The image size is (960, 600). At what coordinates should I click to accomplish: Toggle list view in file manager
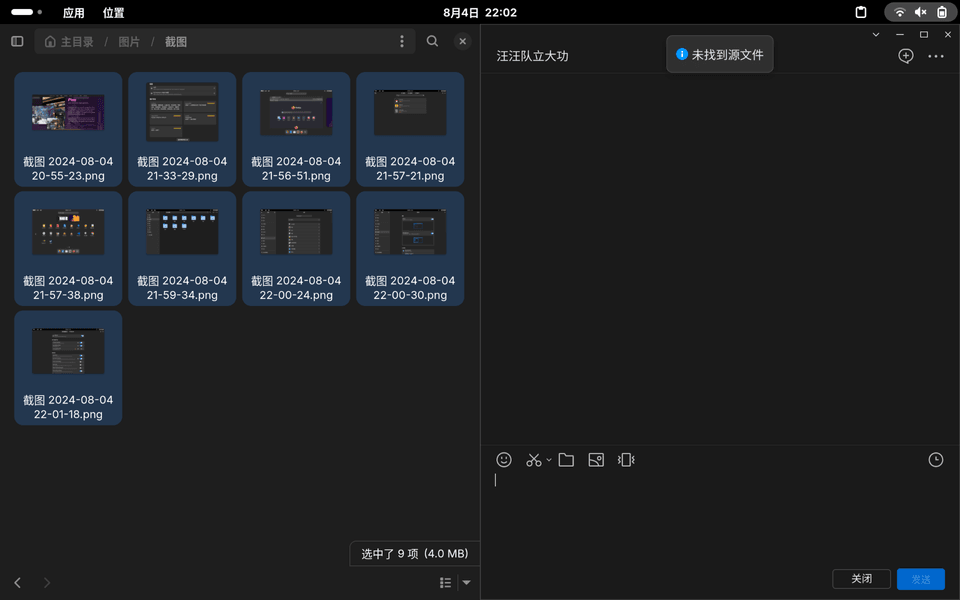(x=445, y=583)
